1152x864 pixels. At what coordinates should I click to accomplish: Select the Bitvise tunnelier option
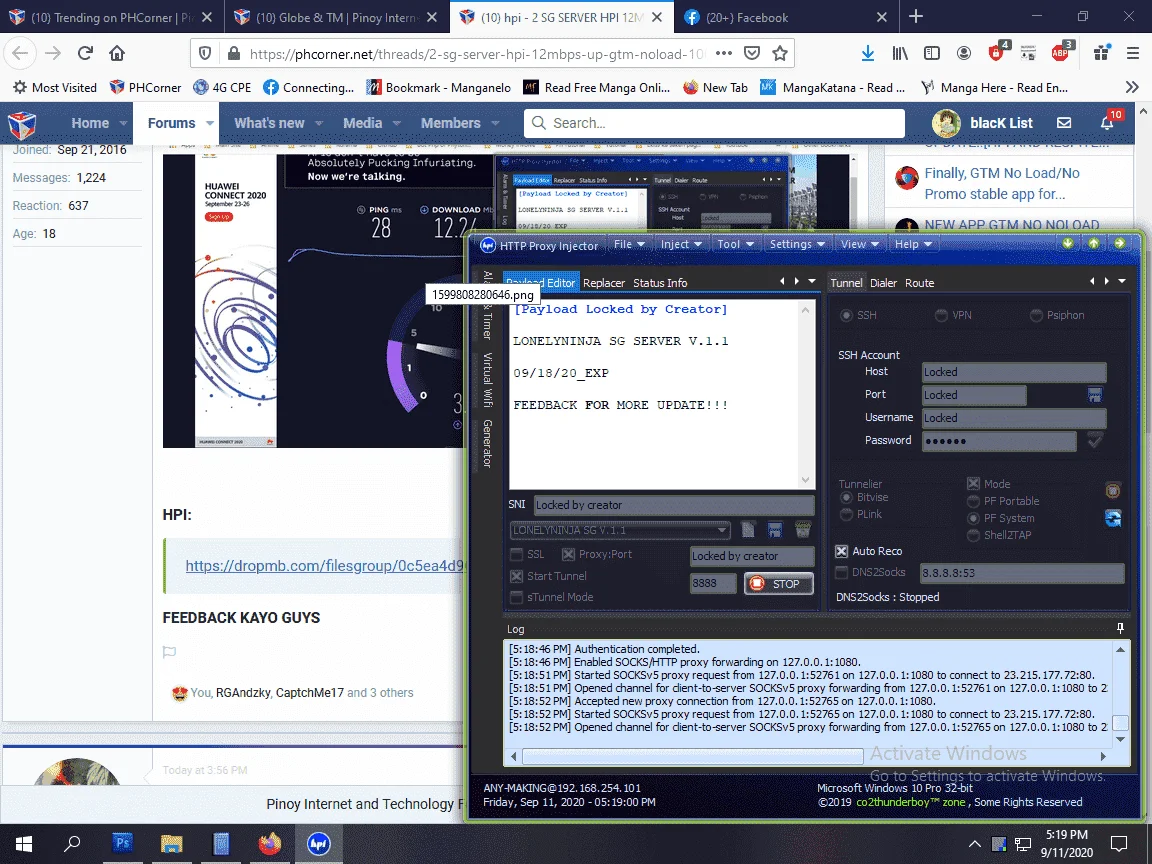846,497
